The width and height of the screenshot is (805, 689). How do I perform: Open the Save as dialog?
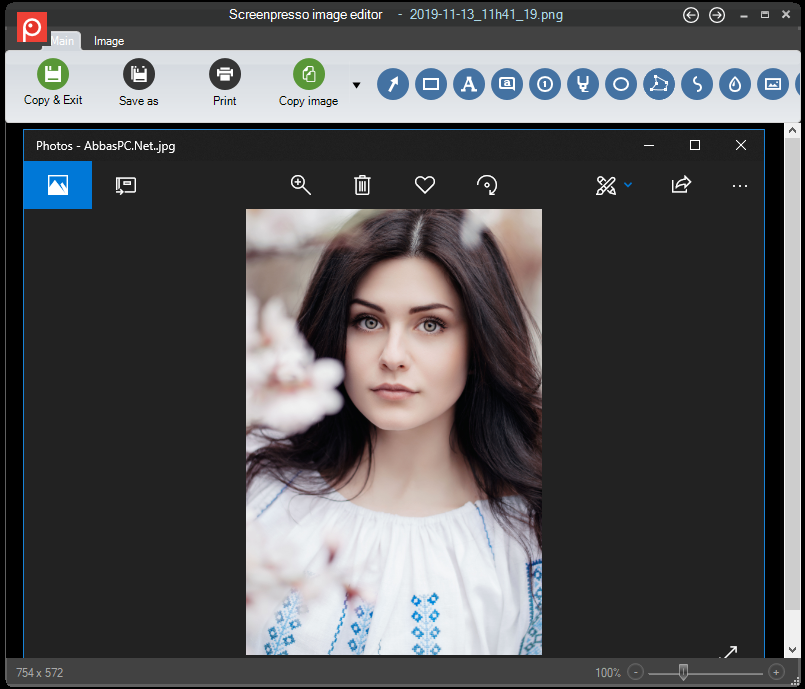tap(139, 83)
